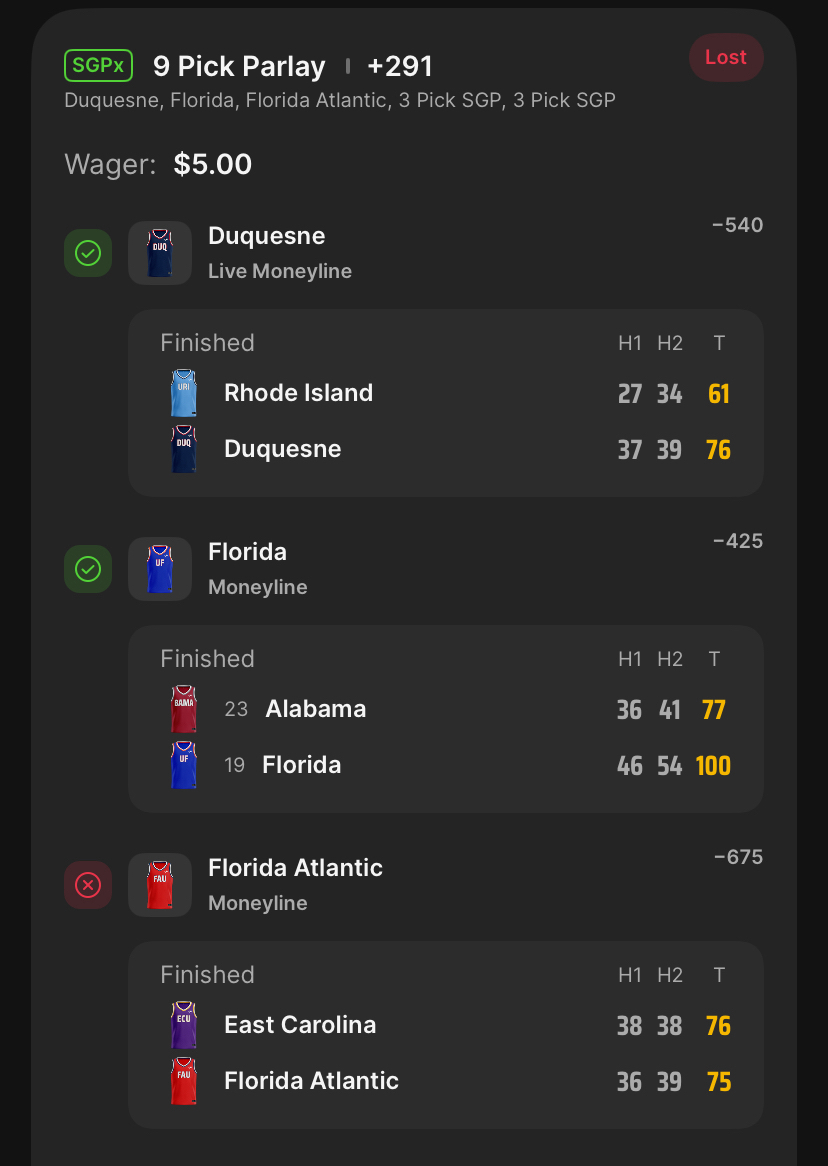Click the -675 Florida Atlantic odds
828x1166 pixels.
(x=738, y=857)
